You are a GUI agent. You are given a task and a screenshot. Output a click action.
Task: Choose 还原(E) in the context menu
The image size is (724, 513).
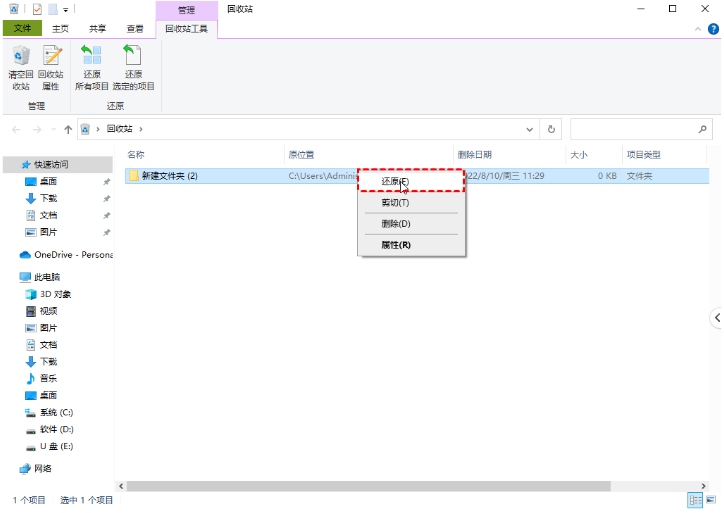coord(411,181)
